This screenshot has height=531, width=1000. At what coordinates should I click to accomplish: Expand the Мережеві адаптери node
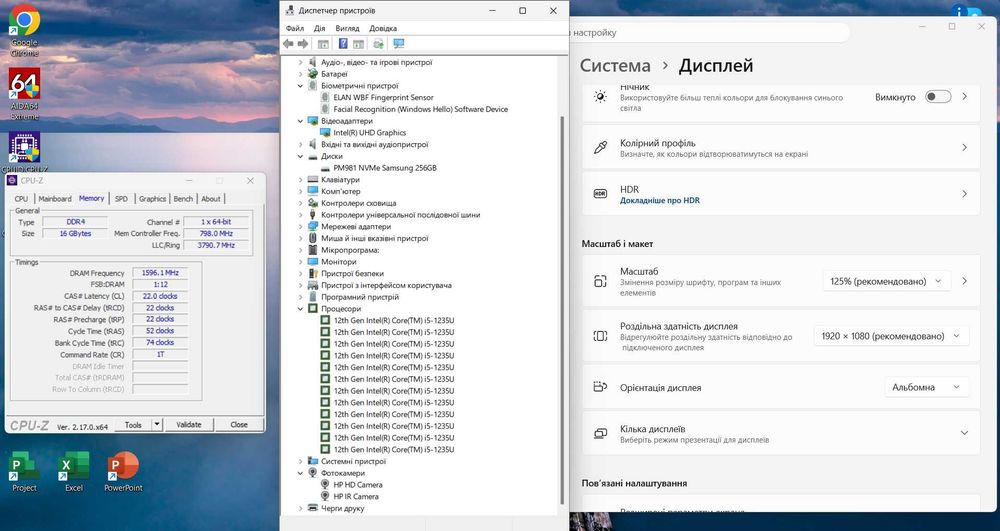(300, 226)
